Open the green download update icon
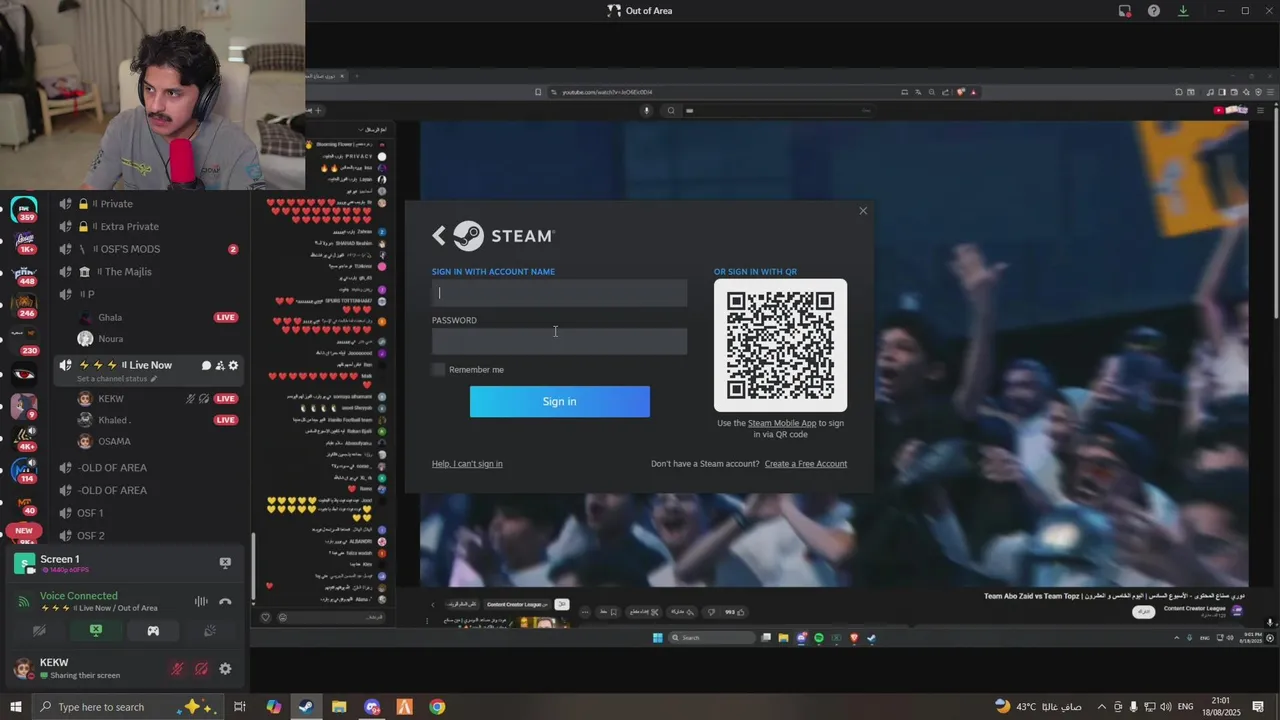Screen dimensions: 1280x720 tap(1183, 11)
